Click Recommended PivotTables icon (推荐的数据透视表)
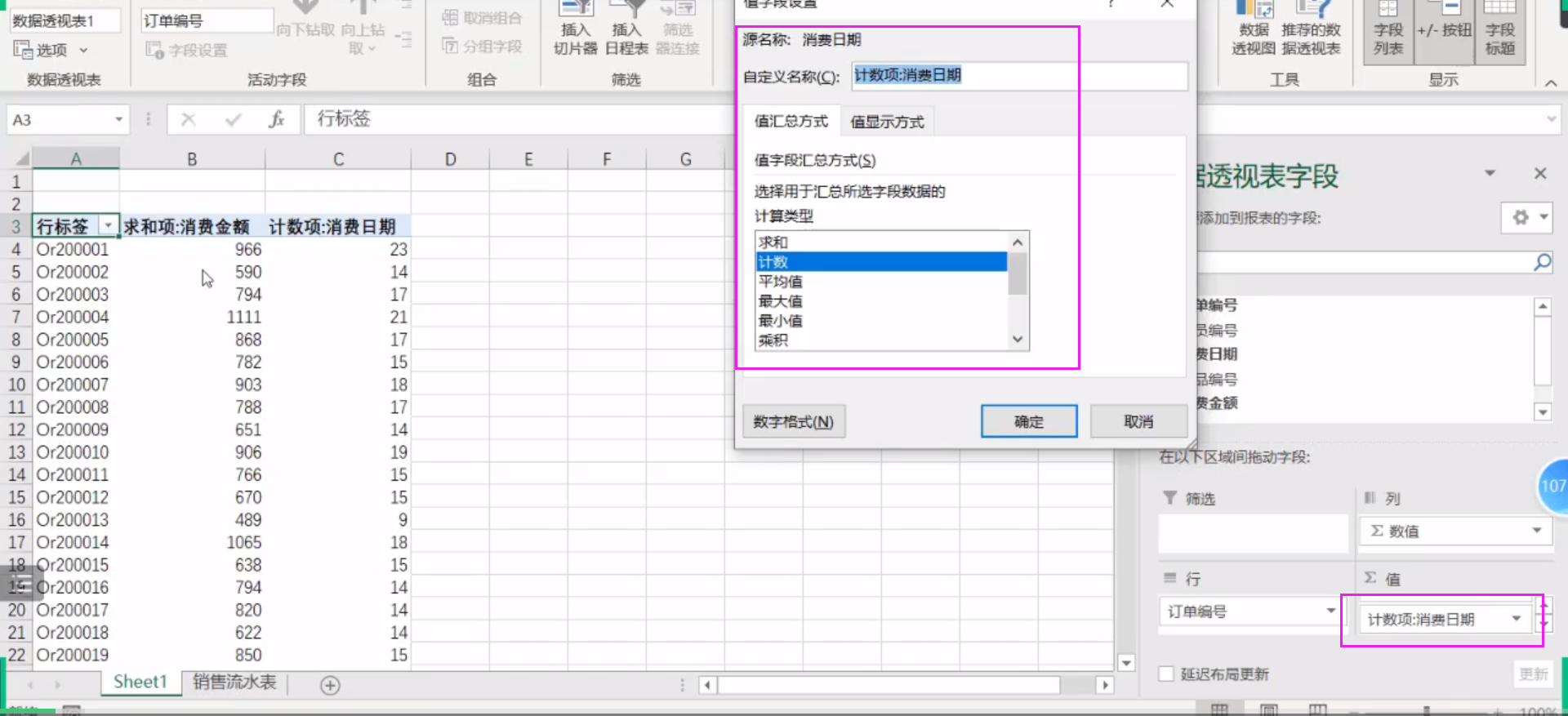This screenshot has width=1568, height=716. 1311,29
